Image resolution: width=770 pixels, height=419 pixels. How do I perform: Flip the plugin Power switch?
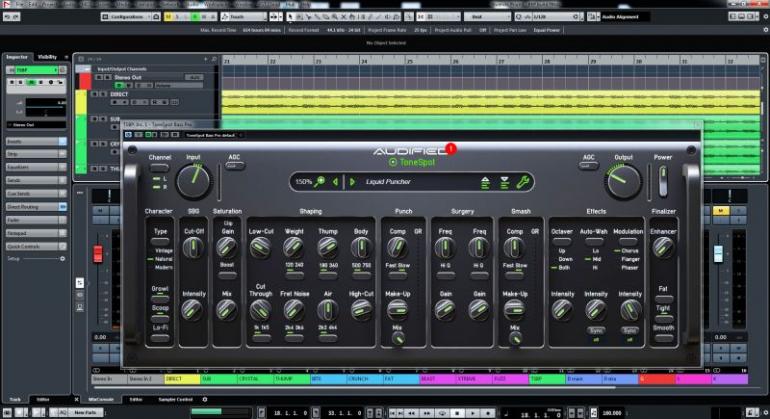[x=662, y=181]
